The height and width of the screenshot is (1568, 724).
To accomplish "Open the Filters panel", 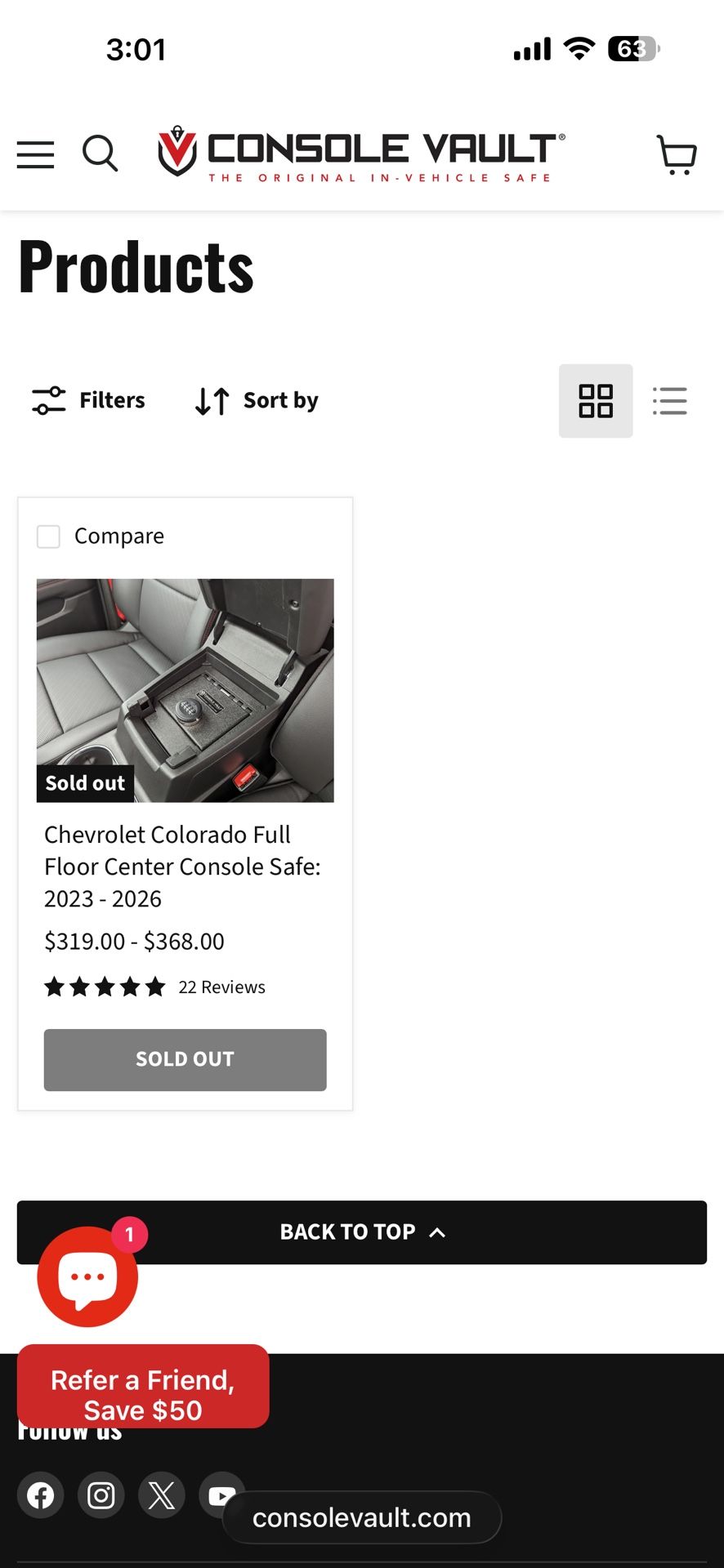I will coord(87,400).
